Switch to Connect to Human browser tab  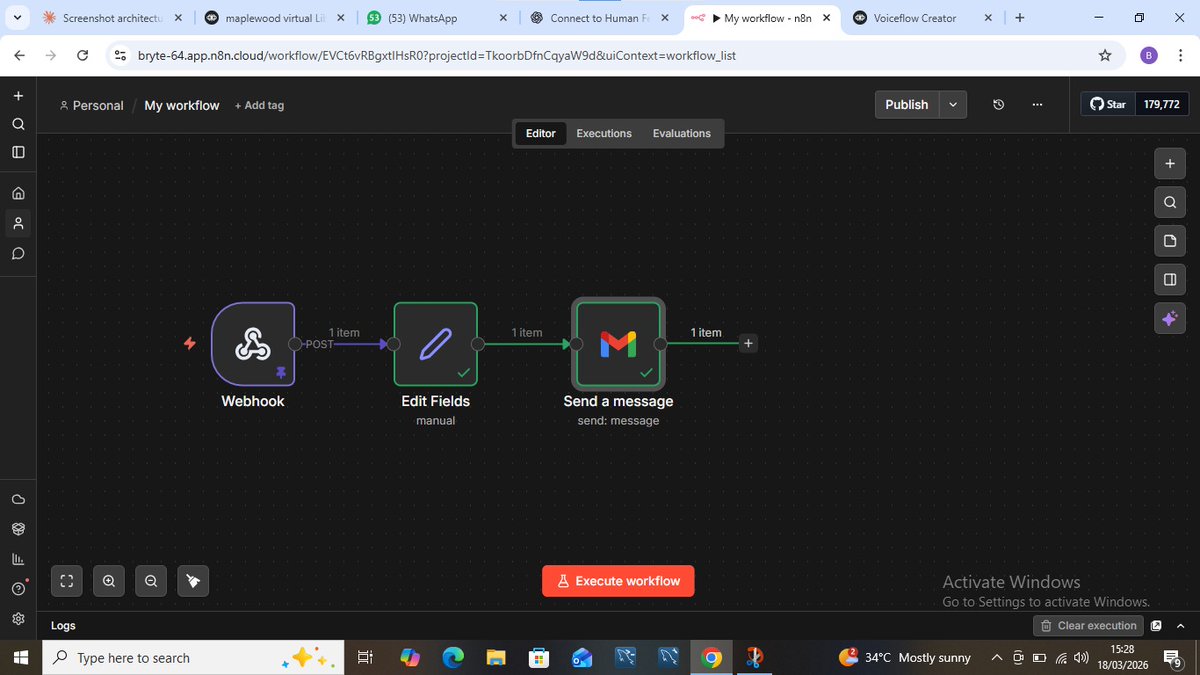(598, 18)
